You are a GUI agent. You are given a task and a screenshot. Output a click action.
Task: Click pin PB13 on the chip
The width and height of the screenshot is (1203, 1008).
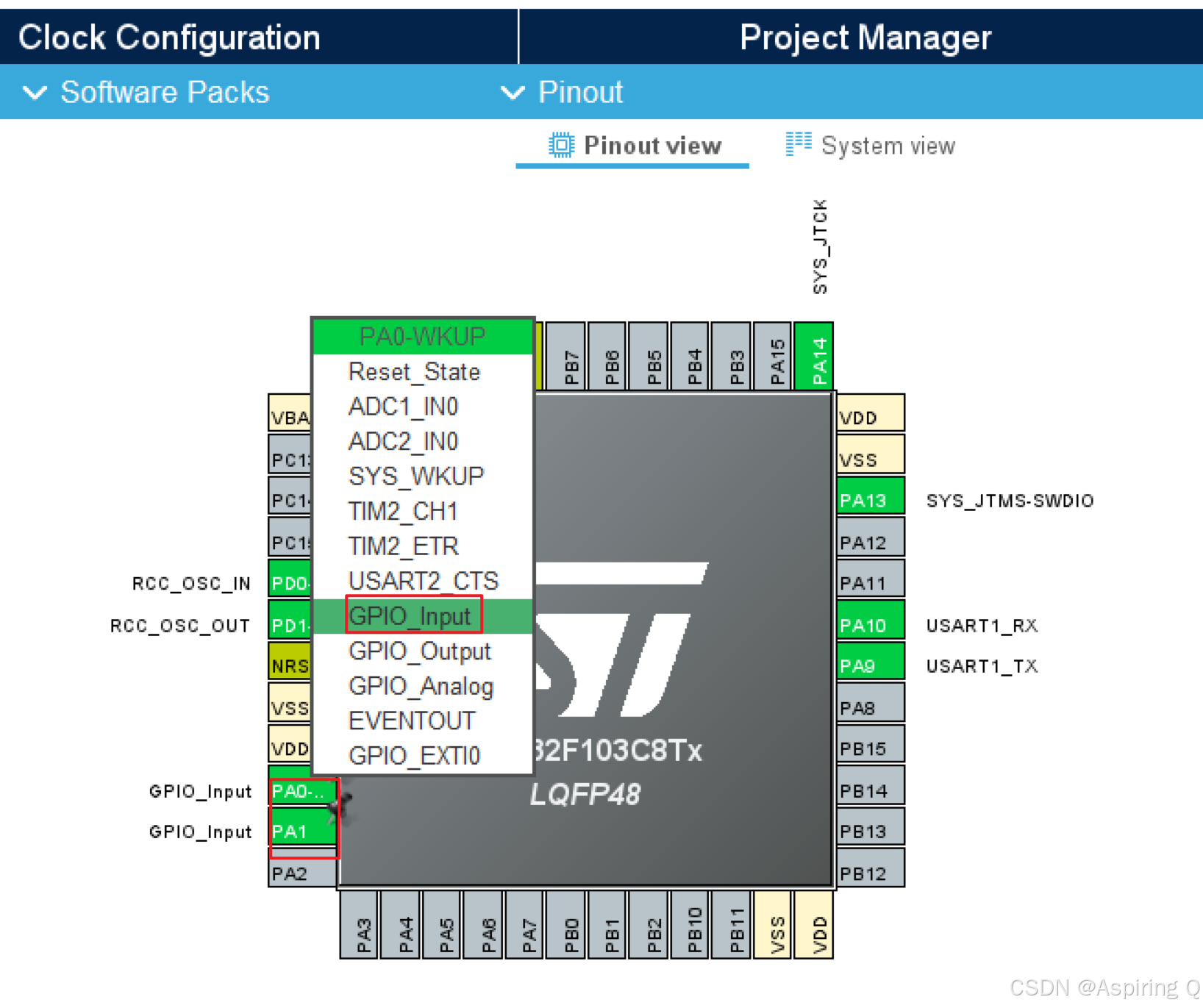pos(871,827)
